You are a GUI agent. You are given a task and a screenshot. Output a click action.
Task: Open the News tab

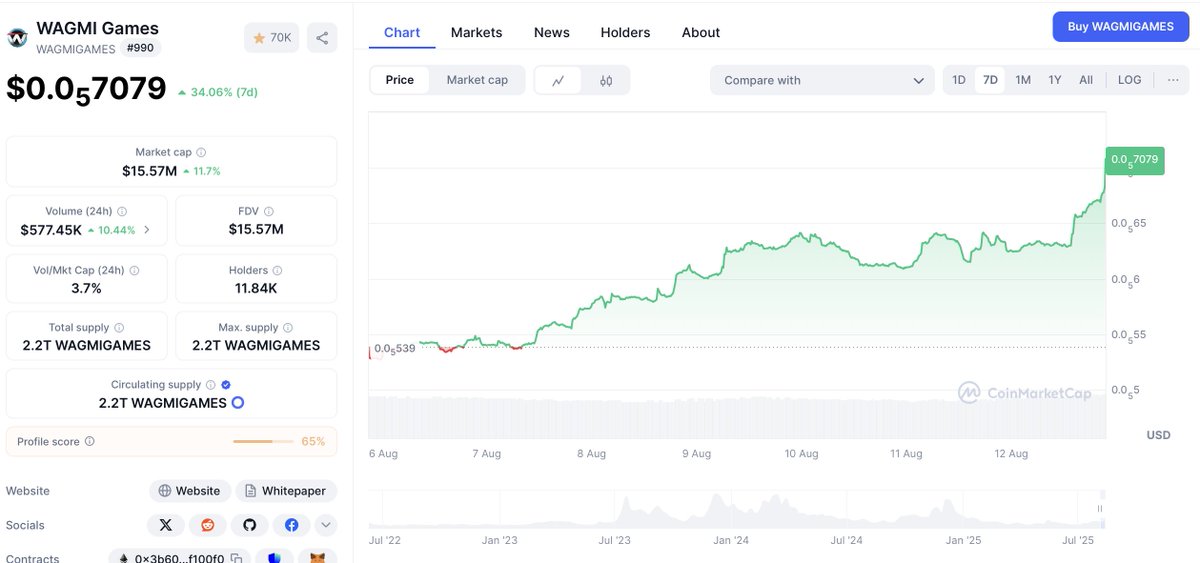pyautogui.click(x=552, y=32)
